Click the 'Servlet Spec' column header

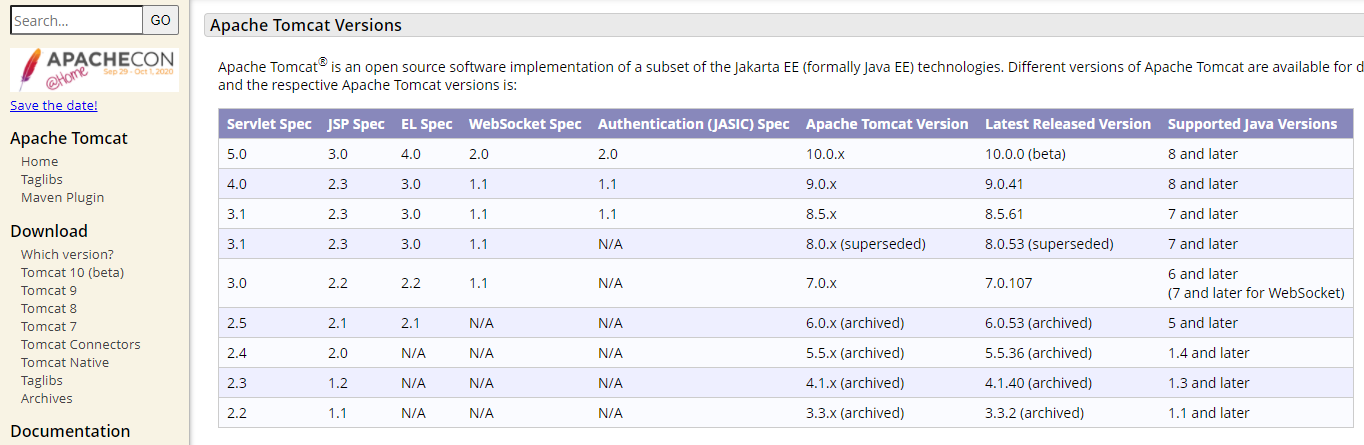[x=269, y=124]
